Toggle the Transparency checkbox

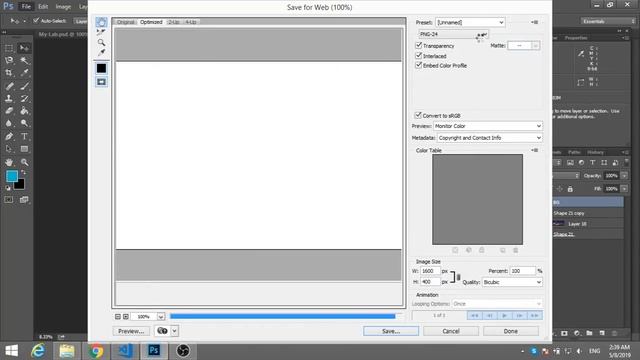(x=418, y=45)
